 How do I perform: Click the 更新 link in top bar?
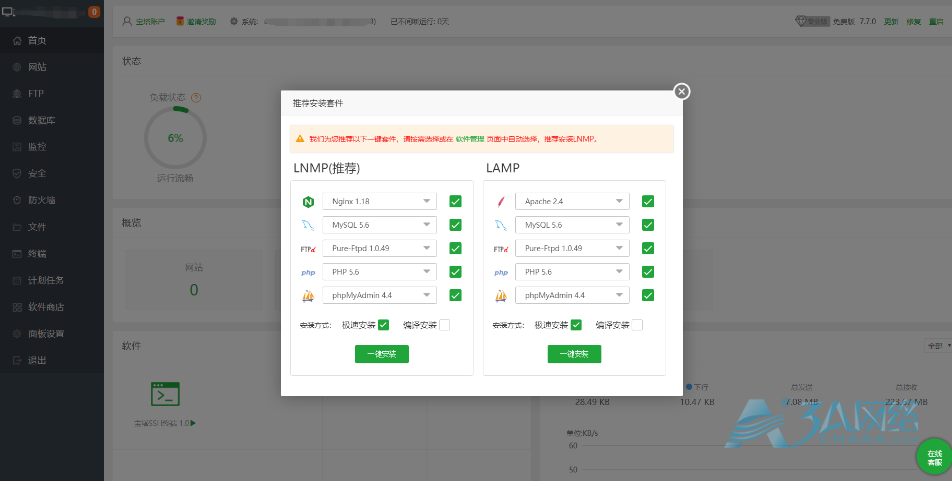[x=891, y=21]
